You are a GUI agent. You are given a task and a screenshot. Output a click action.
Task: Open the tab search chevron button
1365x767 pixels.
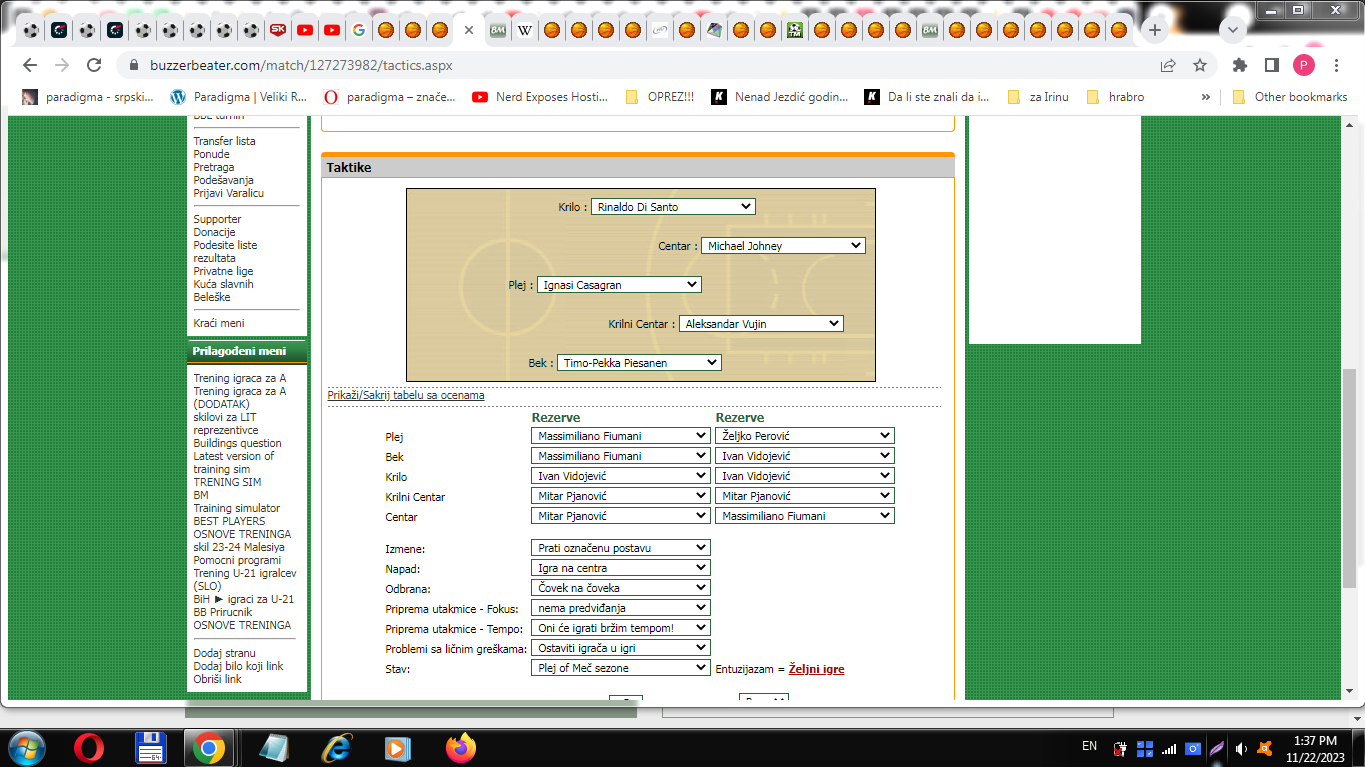[1233, 30]
